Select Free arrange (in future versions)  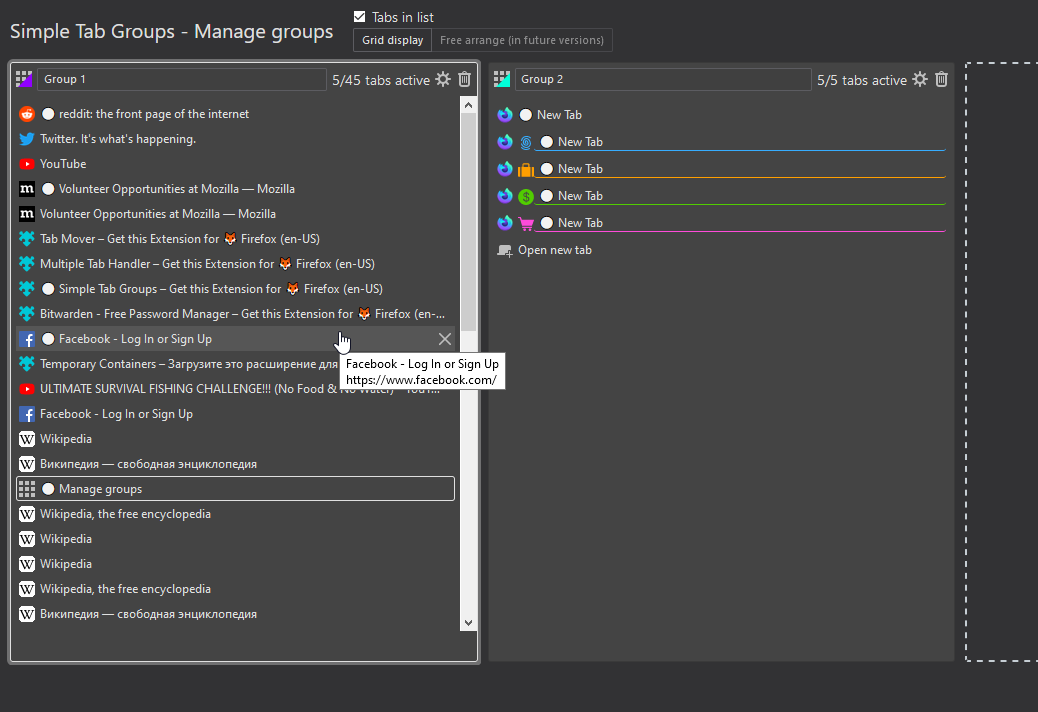(x=522, y=40)
